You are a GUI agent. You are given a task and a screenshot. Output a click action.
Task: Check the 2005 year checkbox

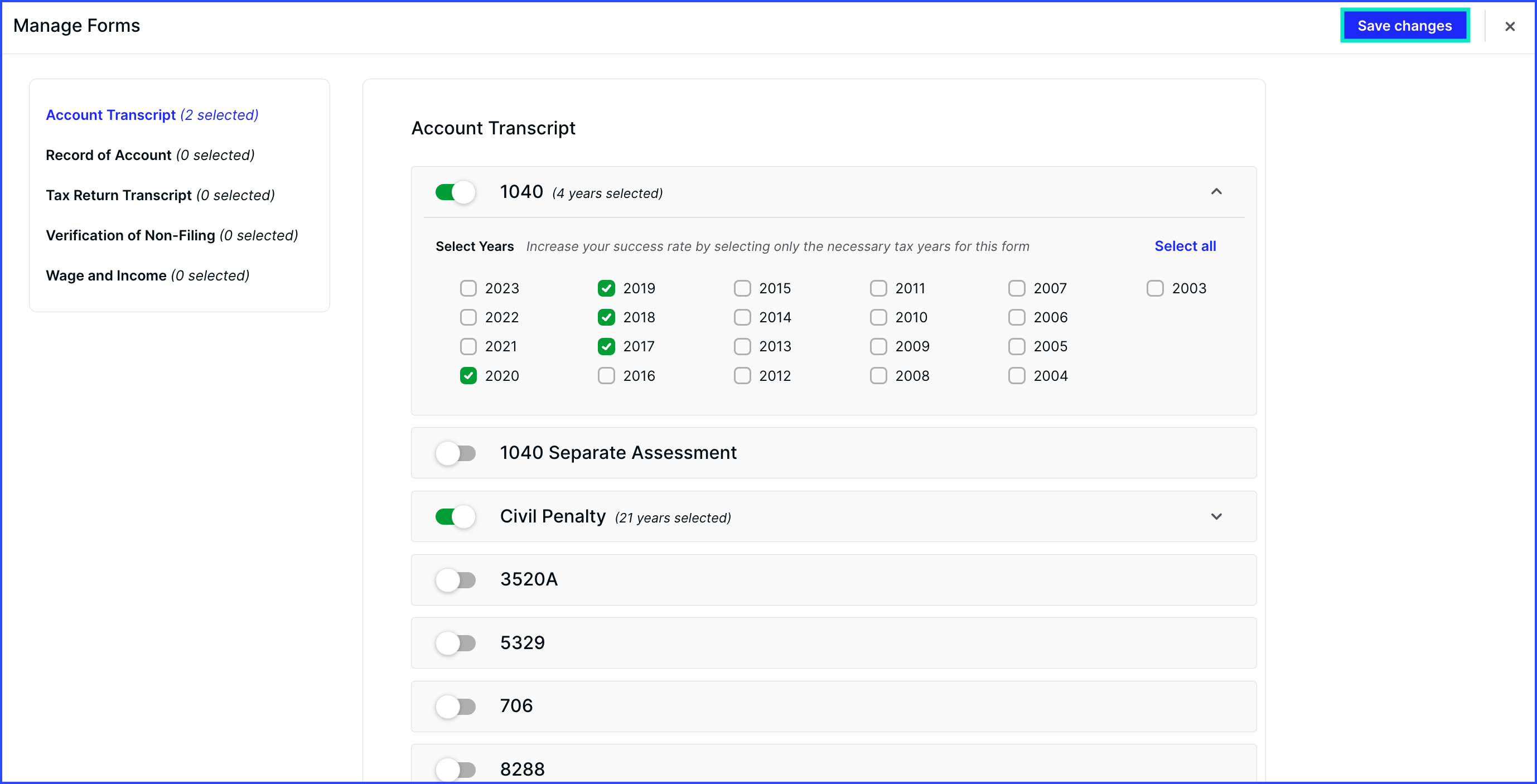[1017, 346]
